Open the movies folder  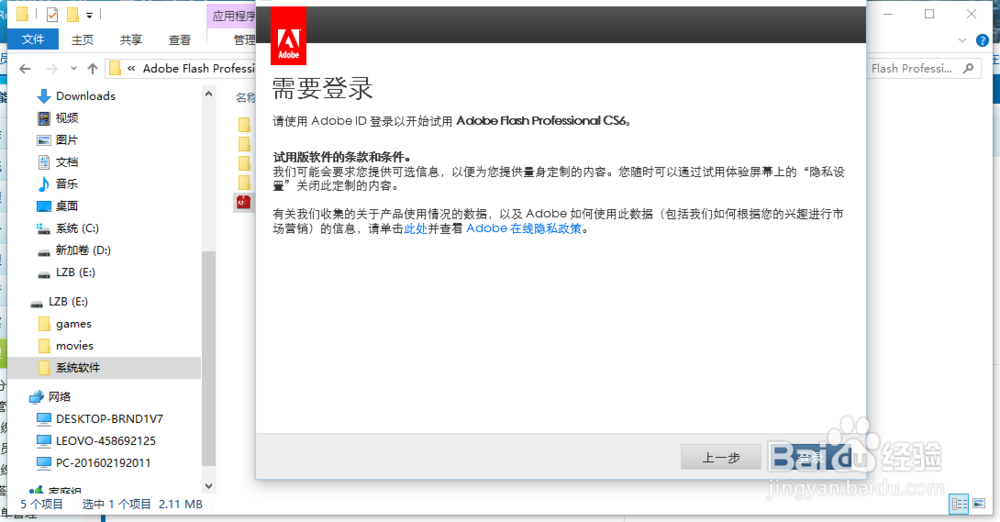coord(75,346)
